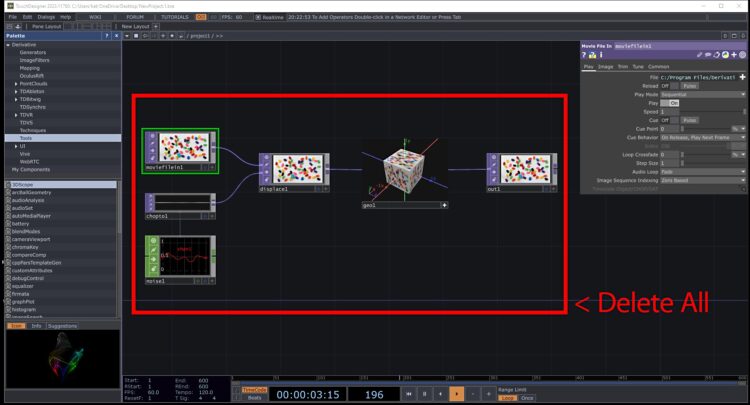Click the Cue Pulse button
This screenshot has width=750, height=405.
tap(689, 120)
